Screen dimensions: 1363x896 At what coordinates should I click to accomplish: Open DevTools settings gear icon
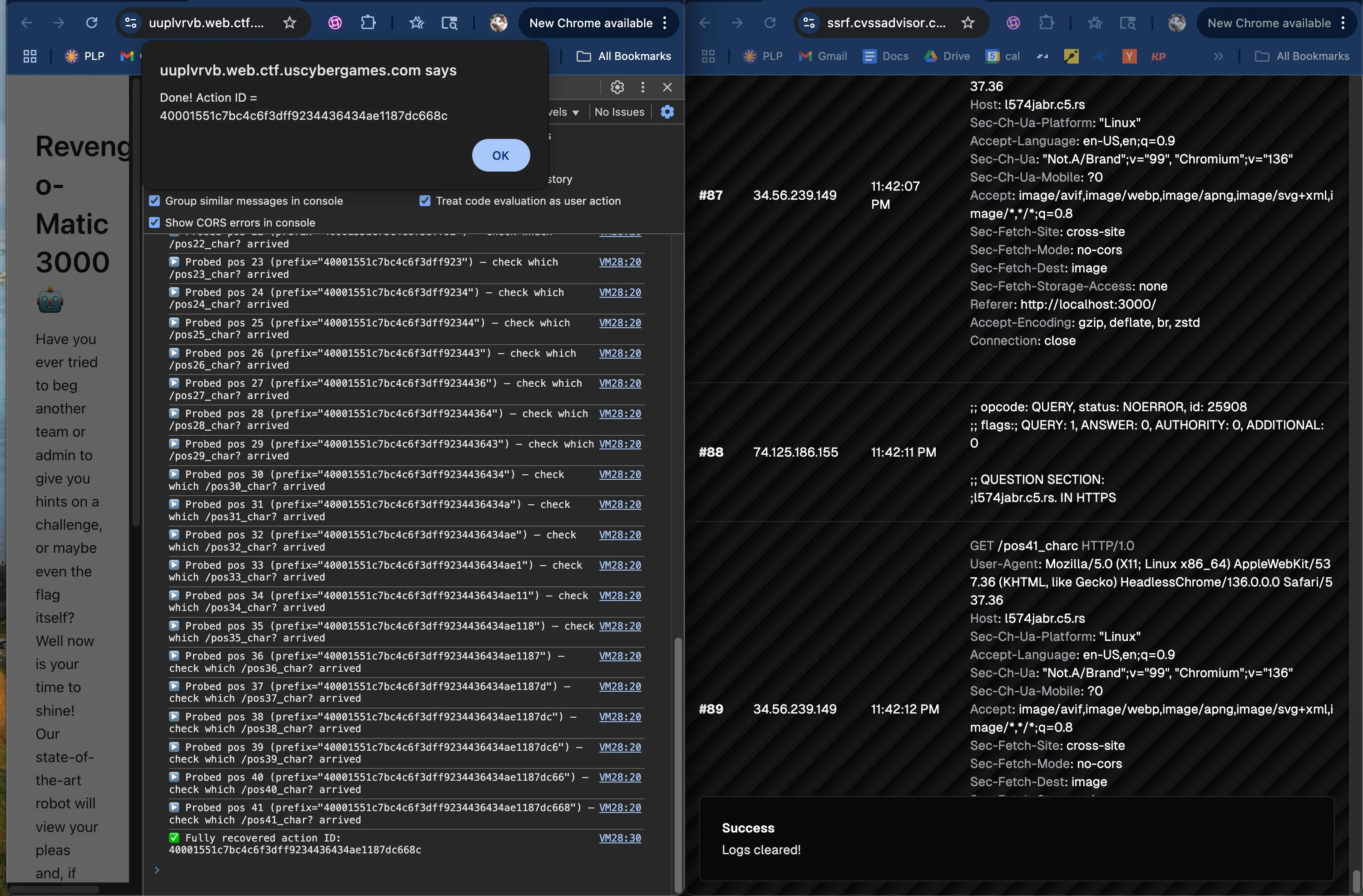pos(617,87)
